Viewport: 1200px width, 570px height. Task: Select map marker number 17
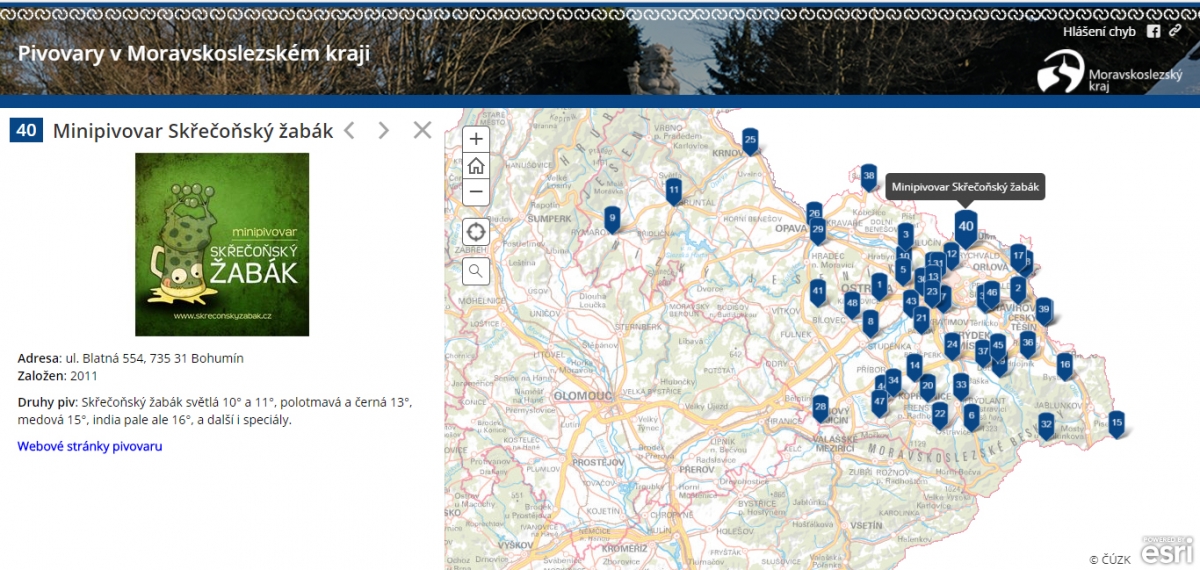[x=1018, y=256]
